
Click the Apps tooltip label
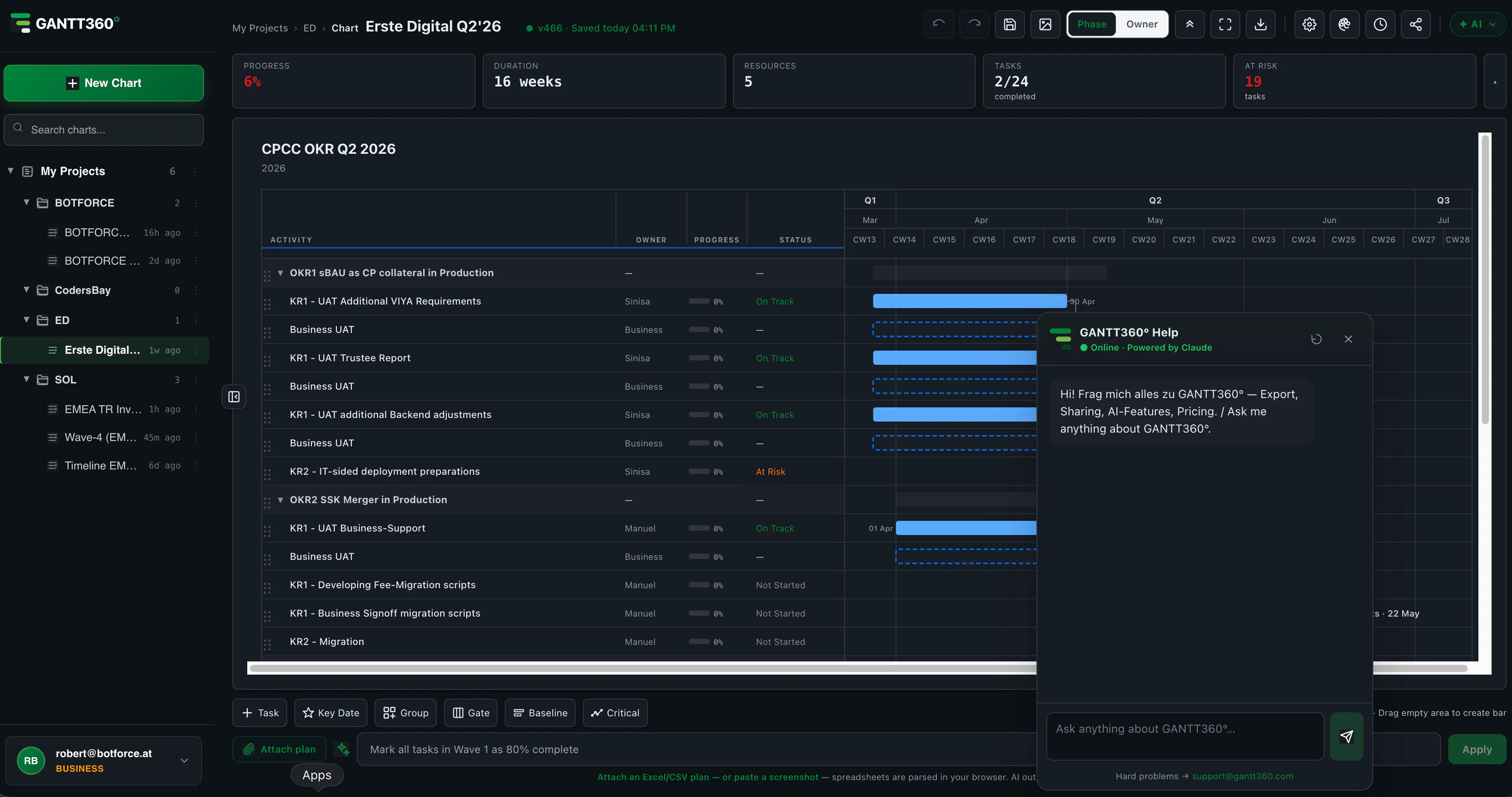317,775
